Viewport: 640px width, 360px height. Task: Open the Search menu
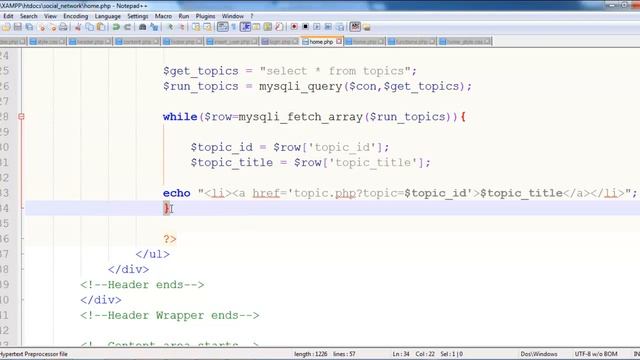click(29, 16)
